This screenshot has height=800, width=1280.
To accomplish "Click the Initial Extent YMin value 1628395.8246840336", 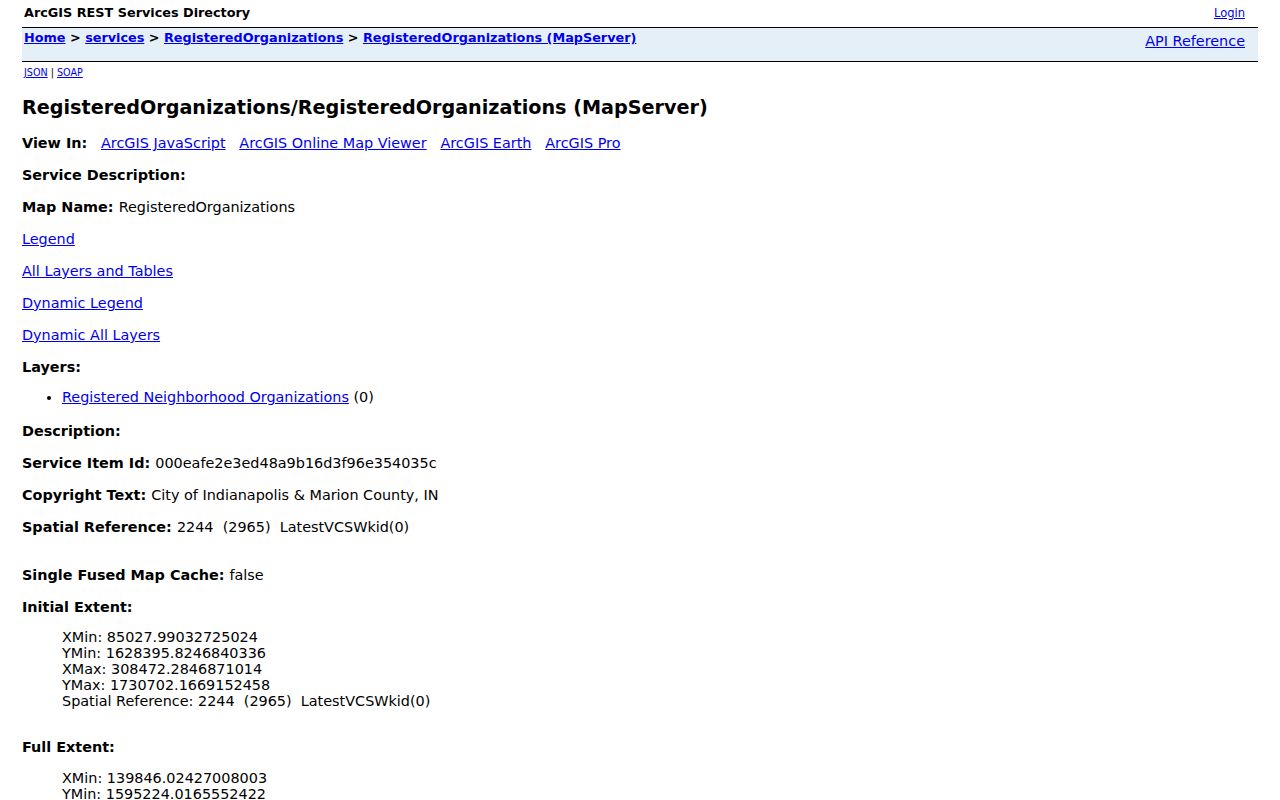I will click(186, 653).
